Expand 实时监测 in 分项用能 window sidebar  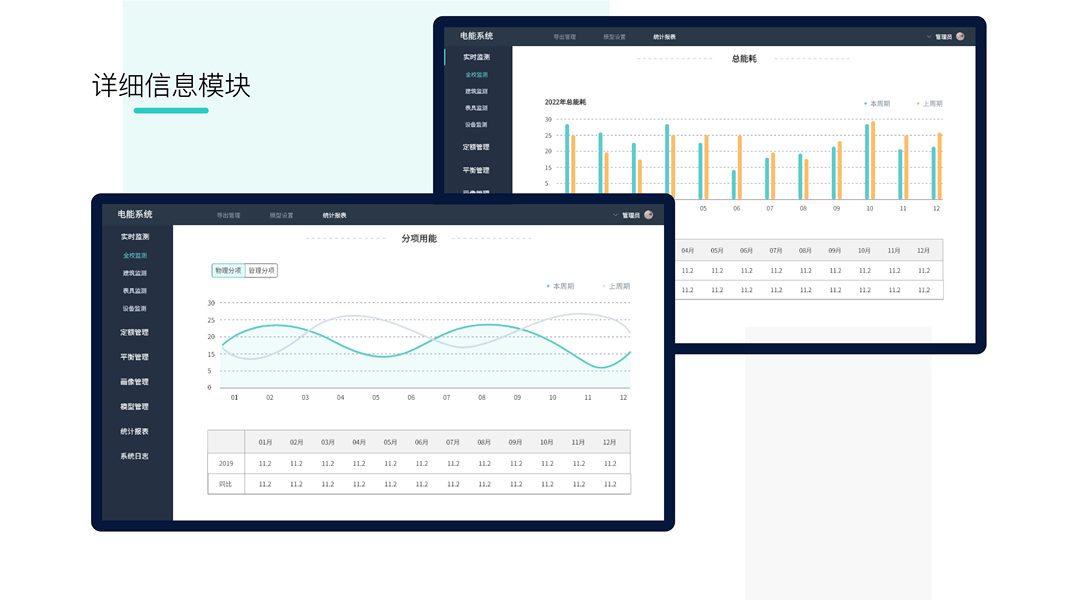(135, 236)
